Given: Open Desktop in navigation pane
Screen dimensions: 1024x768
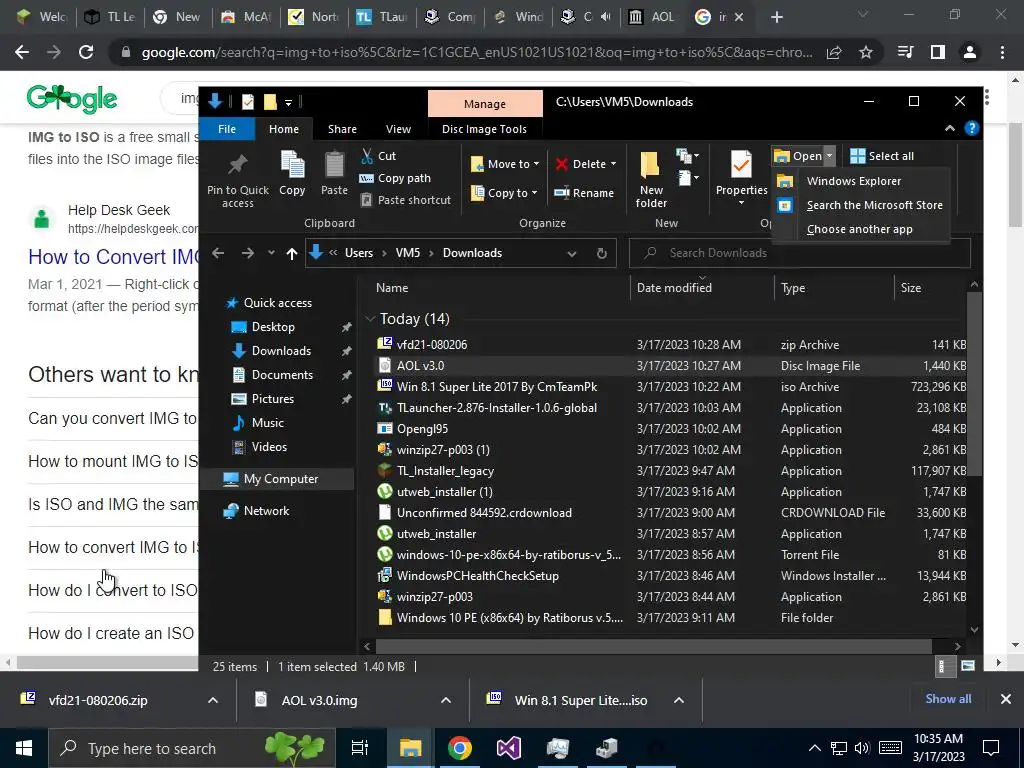Looking at the screenshot, I should pos(273,327).
